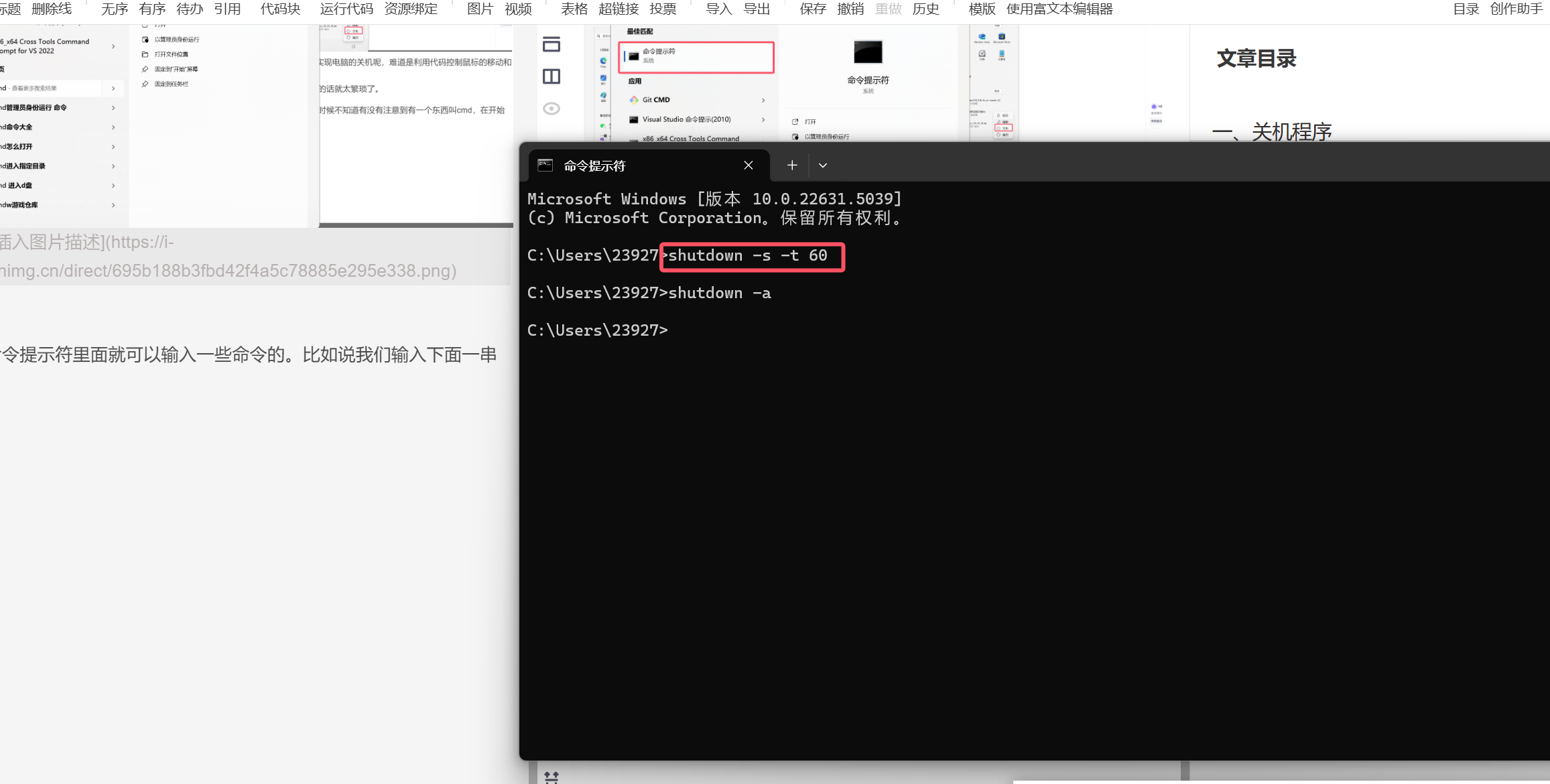The height and width of the screenshot is (784, 1550).
Task: Toggle sync-scroll arrows icon below terminal
Action: pyautogui.click(x=552, y=777)
